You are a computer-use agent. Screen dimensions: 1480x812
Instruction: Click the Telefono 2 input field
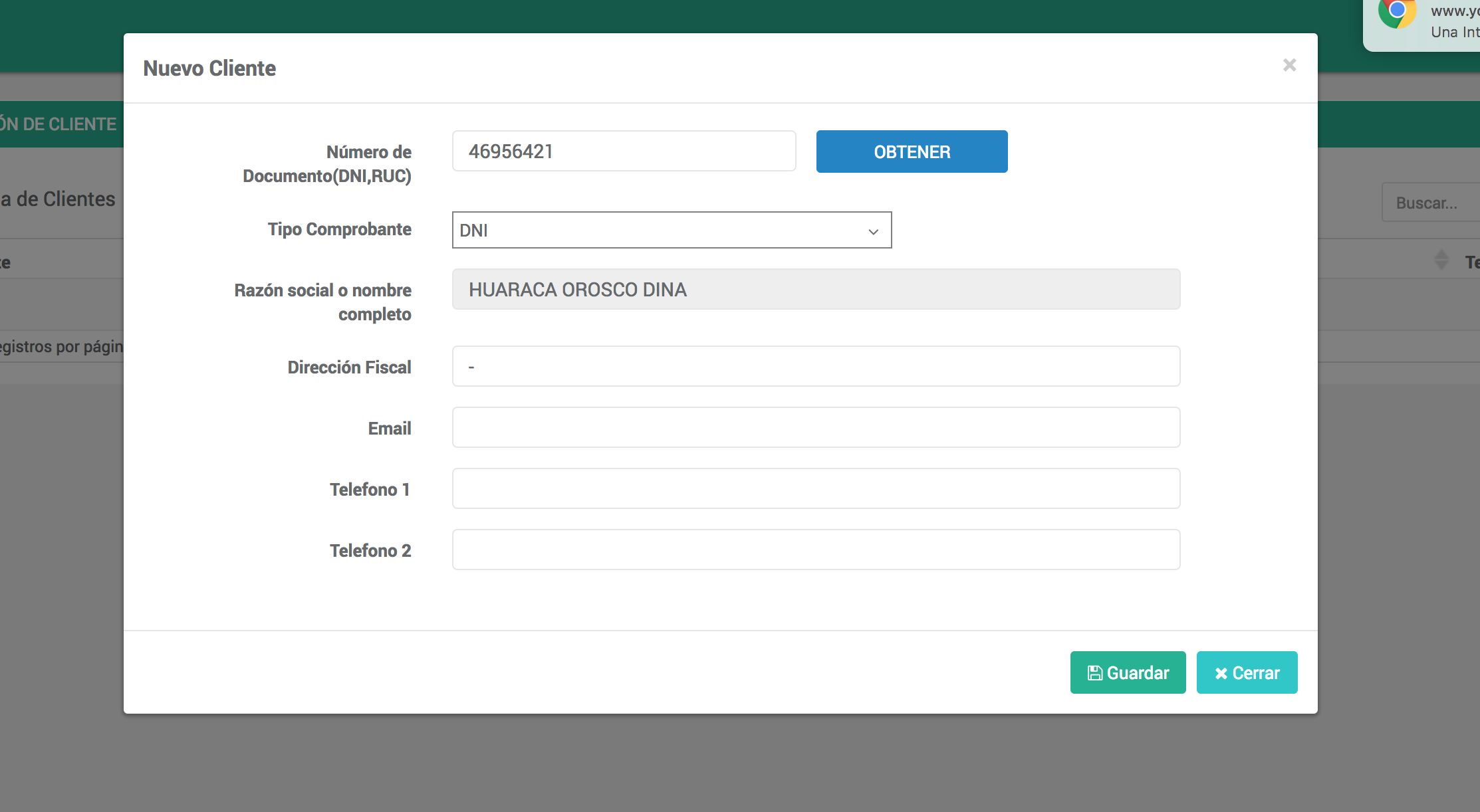[816, 550]
